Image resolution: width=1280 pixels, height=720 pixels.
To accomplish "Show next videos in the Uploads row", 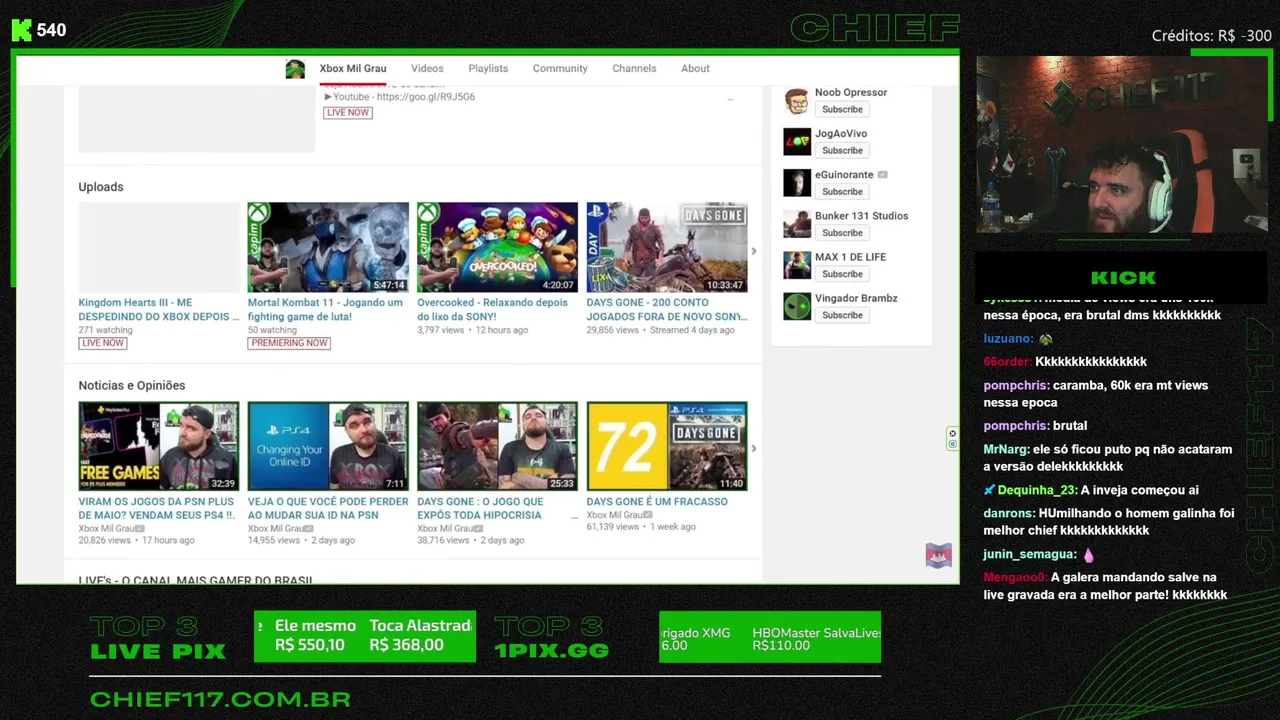I will pos(754,251).
